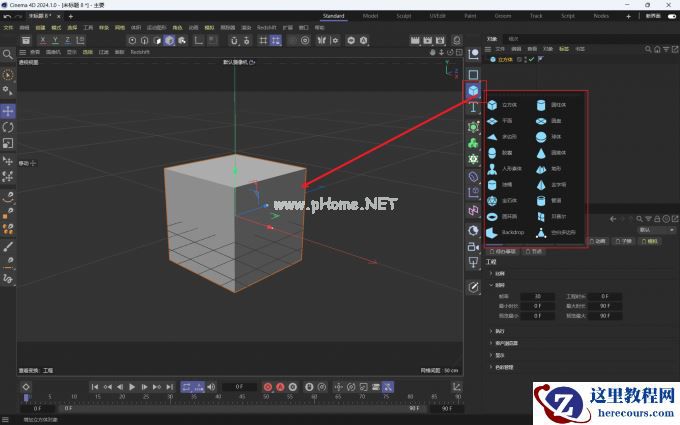
Task: Expand the fifth project attribute section
Action: tap(491, 356)
